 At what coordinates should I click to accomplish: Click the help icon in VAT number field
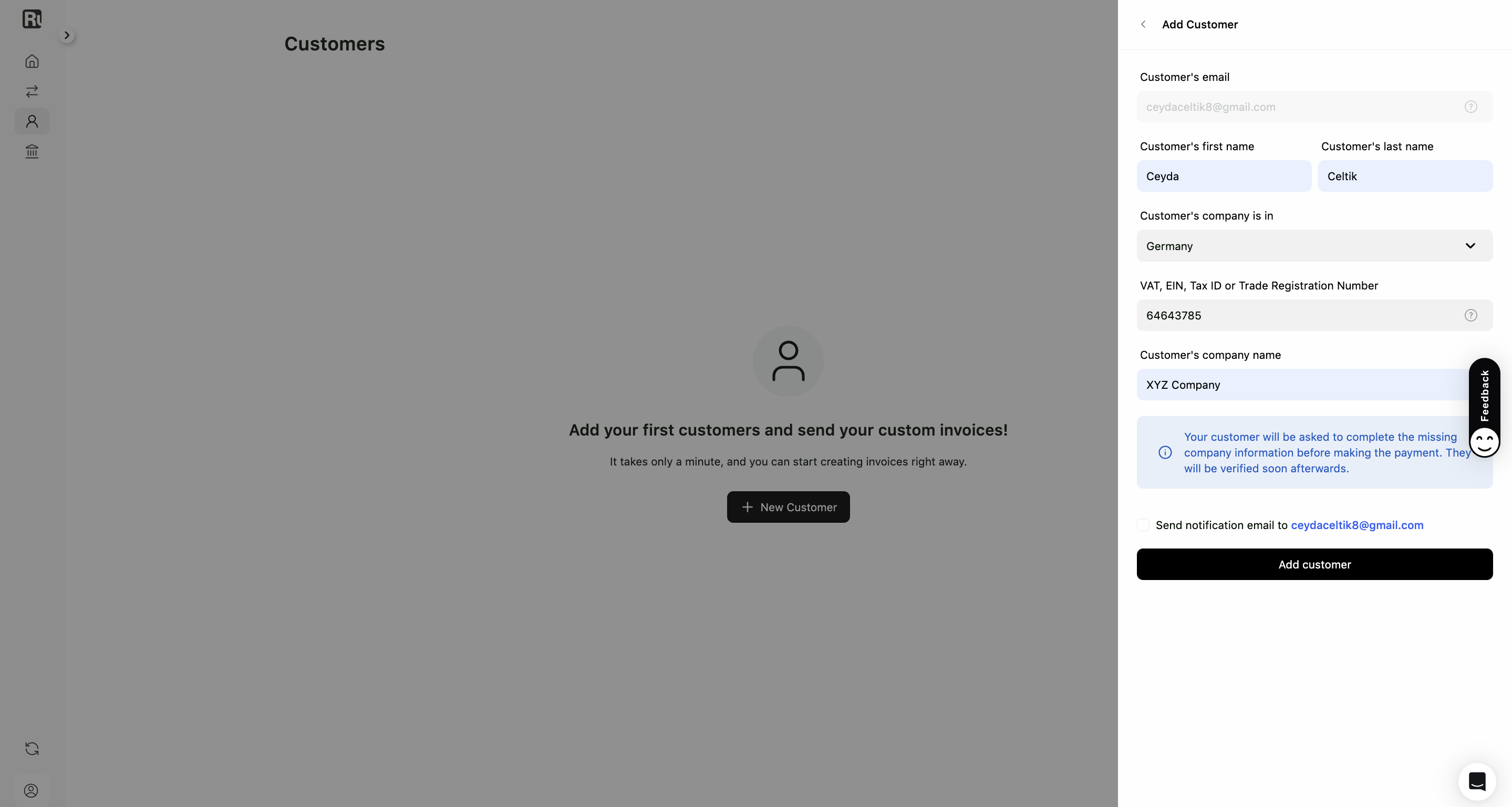[x=1470, y=315]
